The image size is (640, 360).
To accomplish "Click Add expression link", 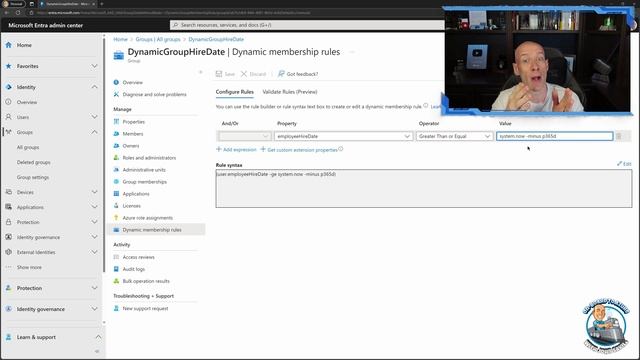I will pos(236,150).
